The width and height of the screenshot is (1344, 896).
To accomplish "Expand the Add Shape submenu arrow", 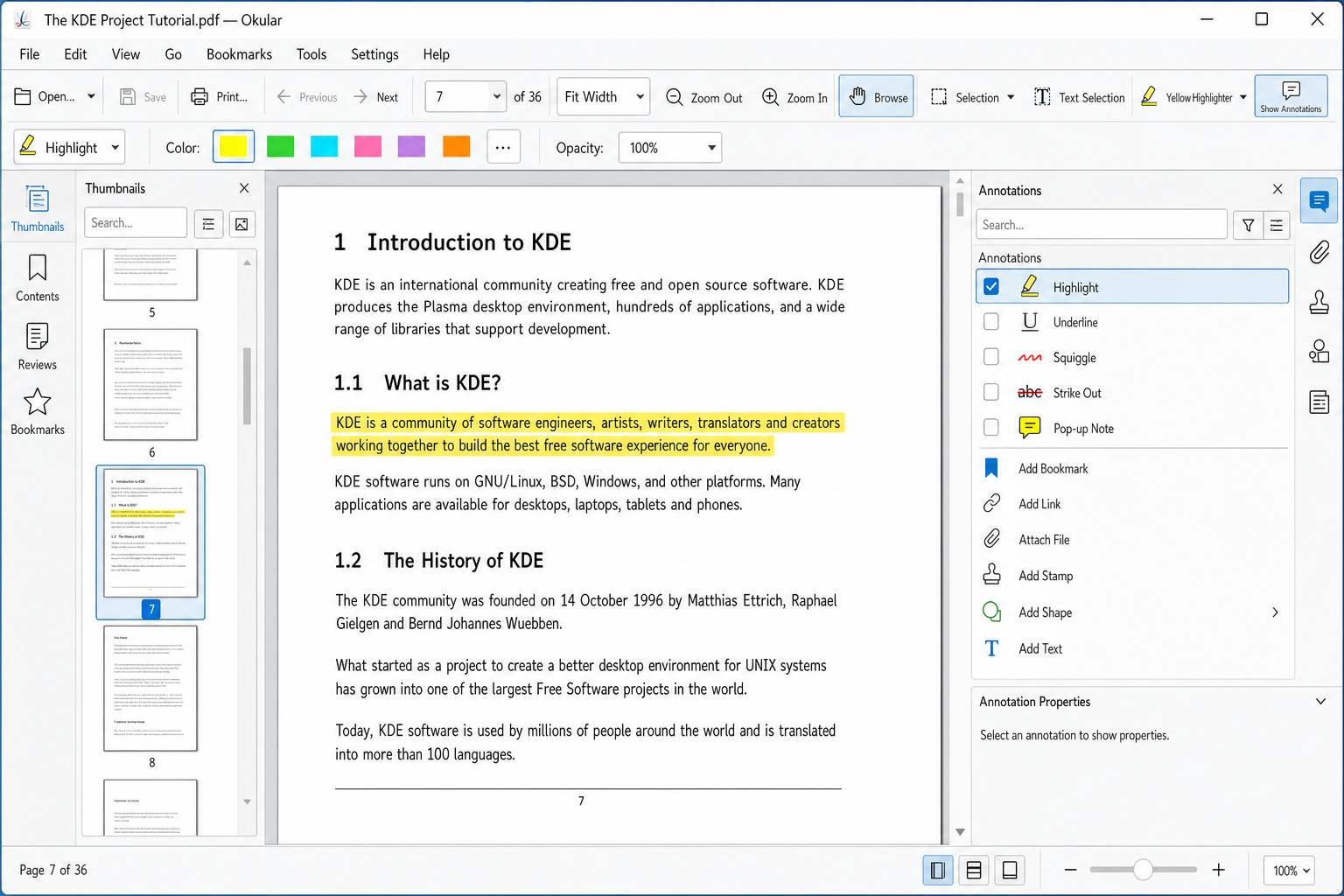I will click(x=1275, y=612).
